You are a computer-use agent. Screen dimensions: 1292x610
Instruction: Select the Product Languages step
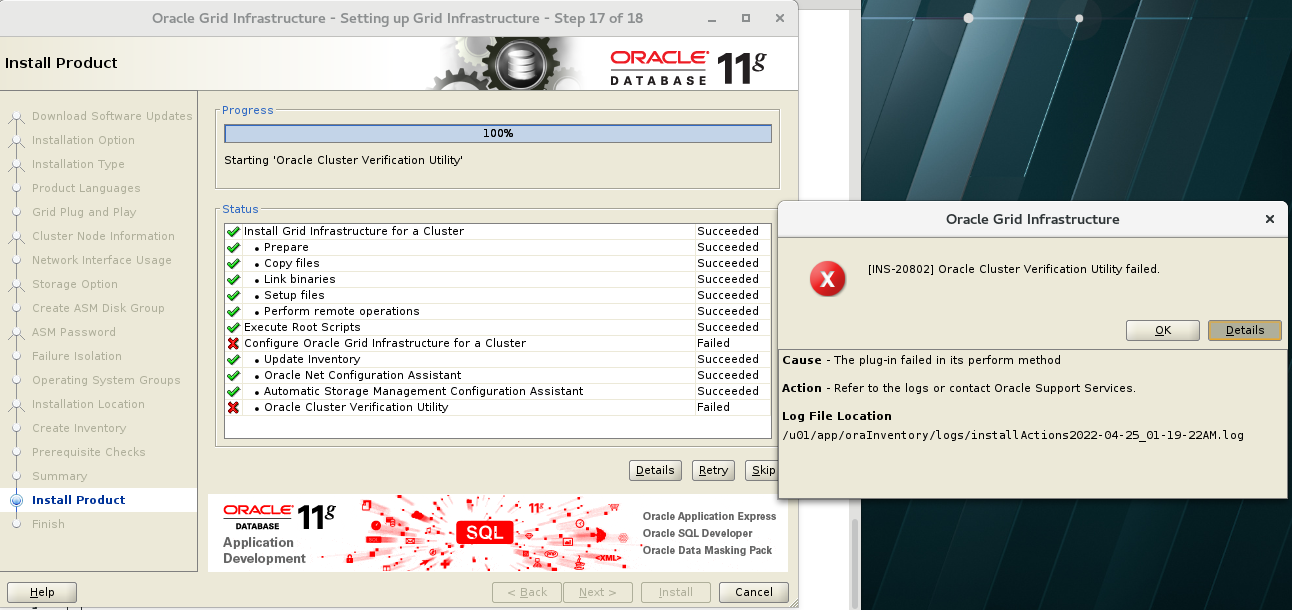click(86, 188)
